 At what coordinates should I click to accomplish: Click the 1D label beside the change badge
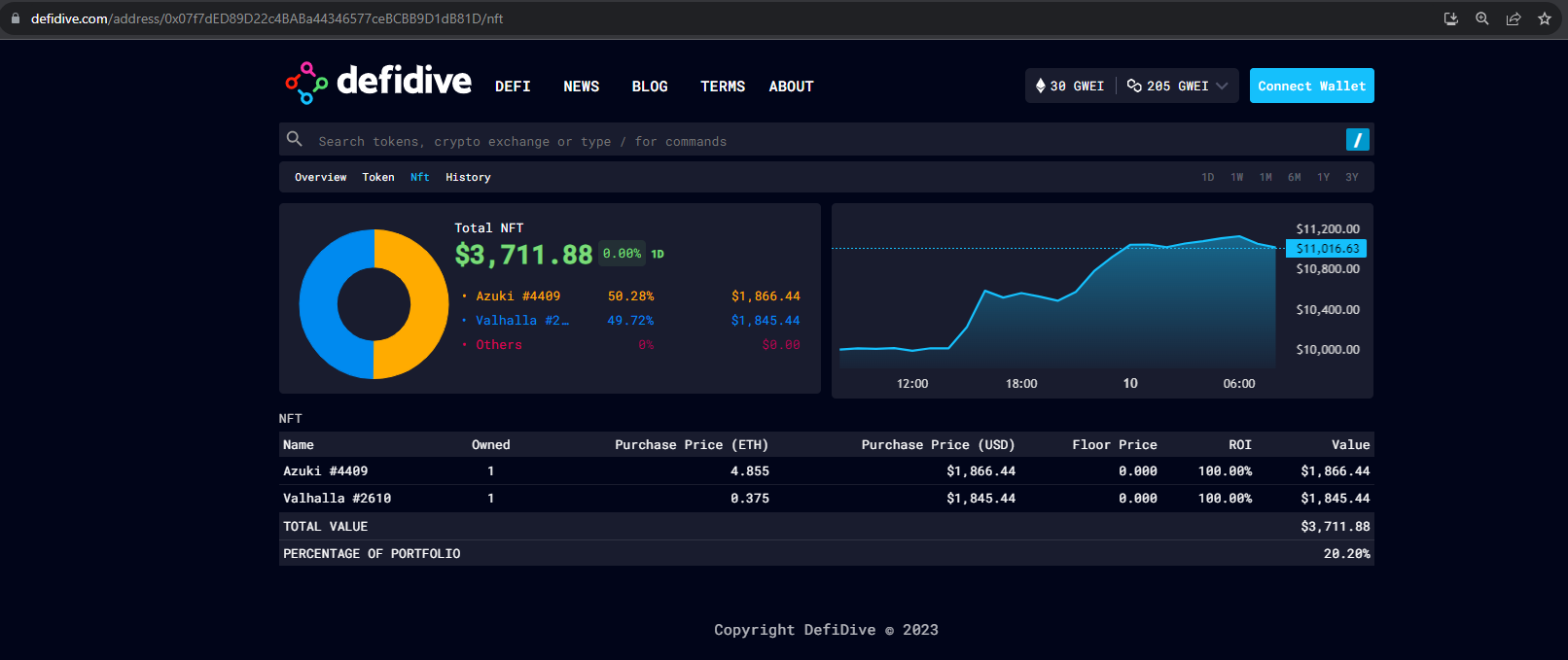[x=658, y=255]
